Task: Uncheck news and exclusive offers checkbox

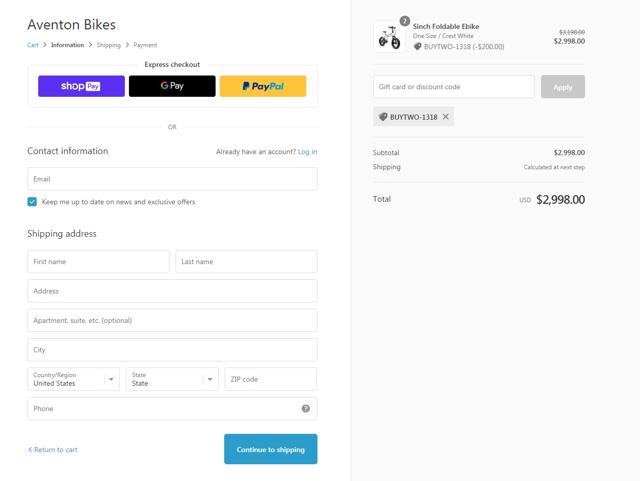Action: click(x=32, y=202)
